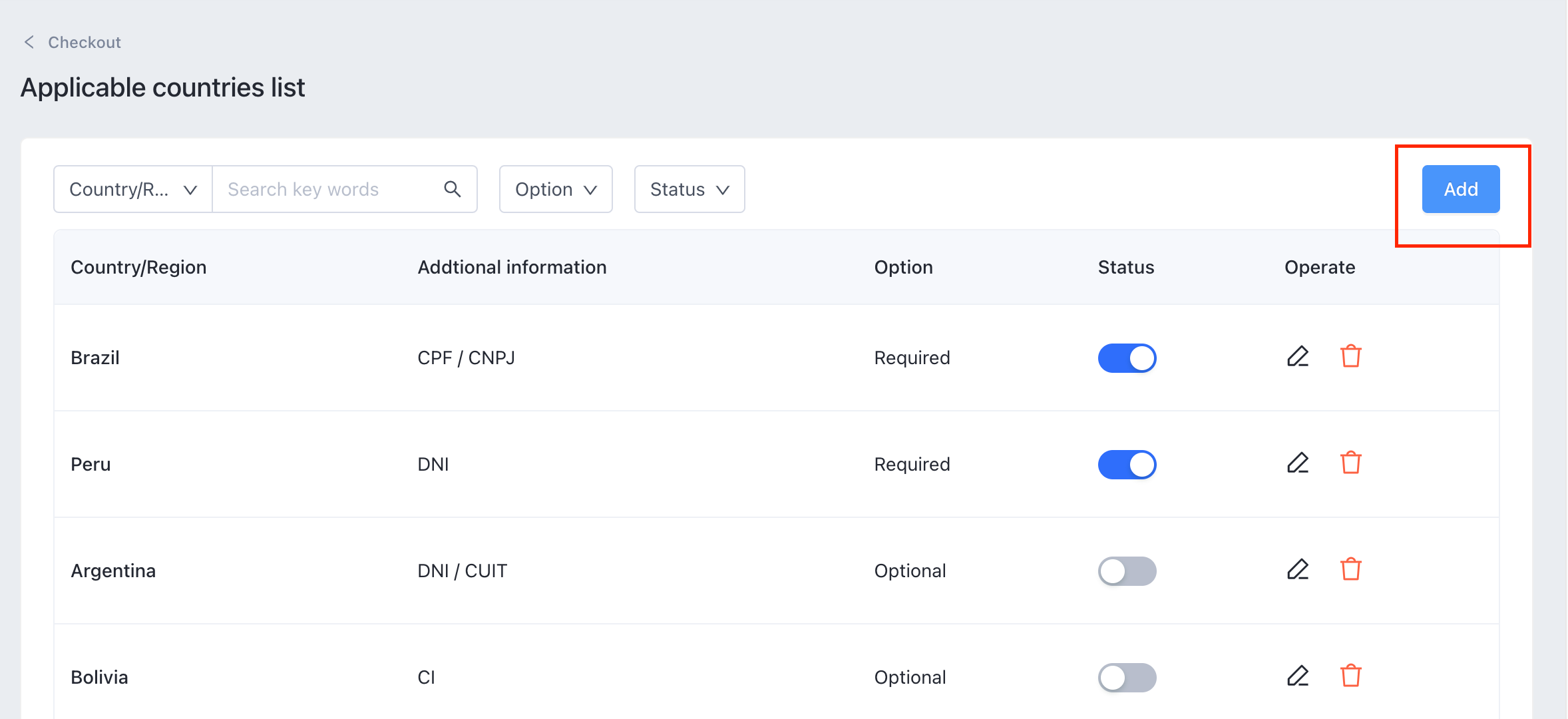
Task: Delete the Argentina entry with trash icon
Action: pyautogui.click(x=1350, y=570)
